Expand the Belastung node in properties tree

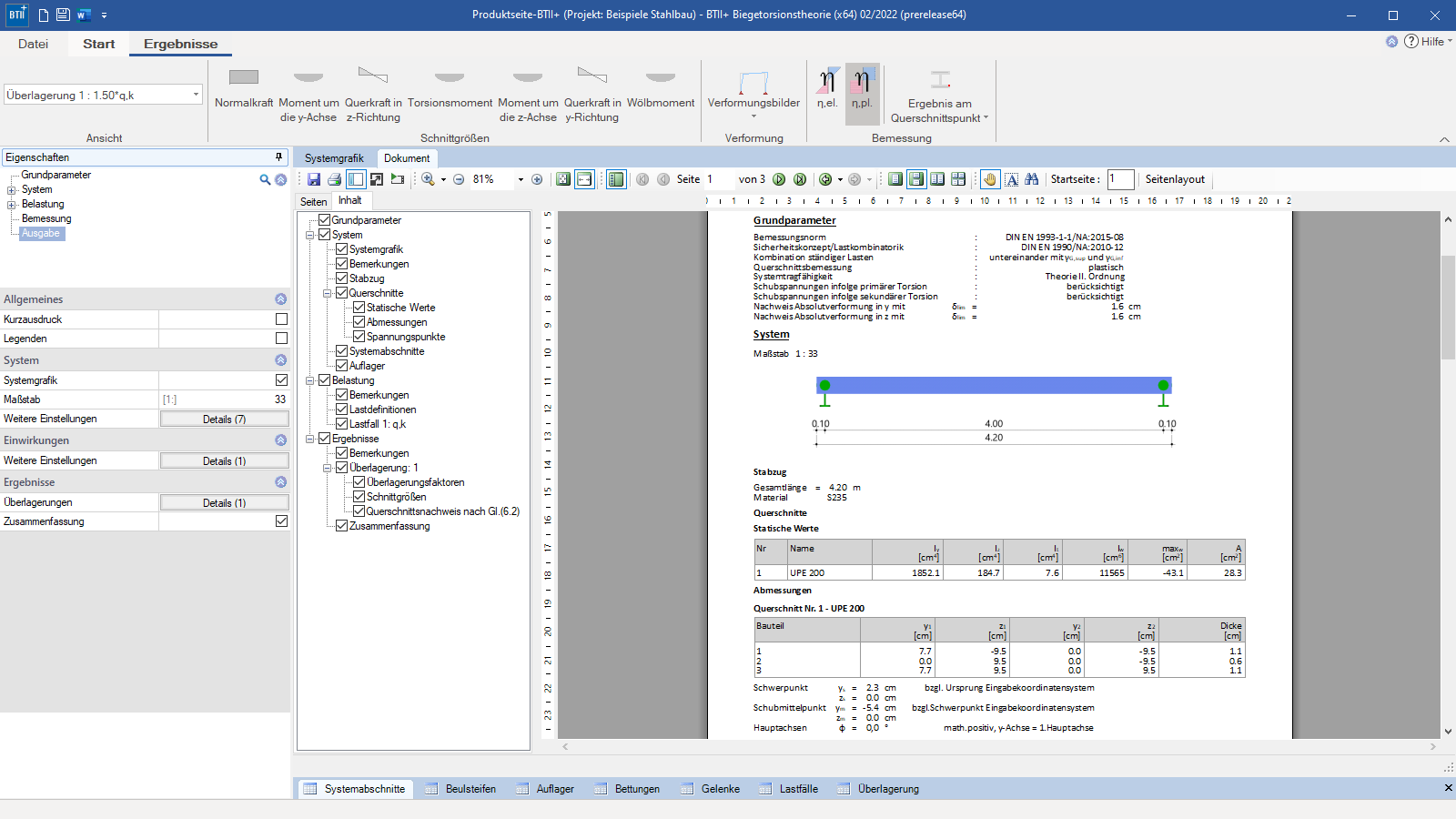tap(12, 205)
